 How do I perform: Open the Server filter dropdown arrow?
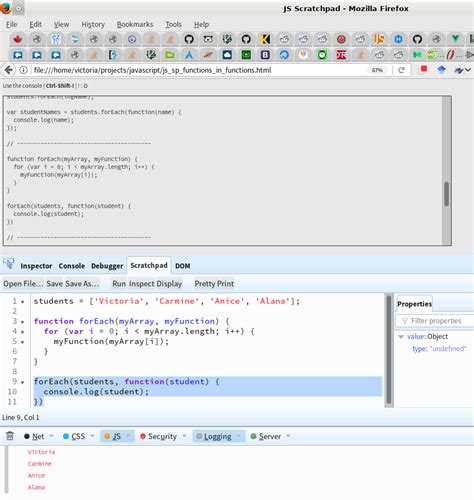coord(288,436)
